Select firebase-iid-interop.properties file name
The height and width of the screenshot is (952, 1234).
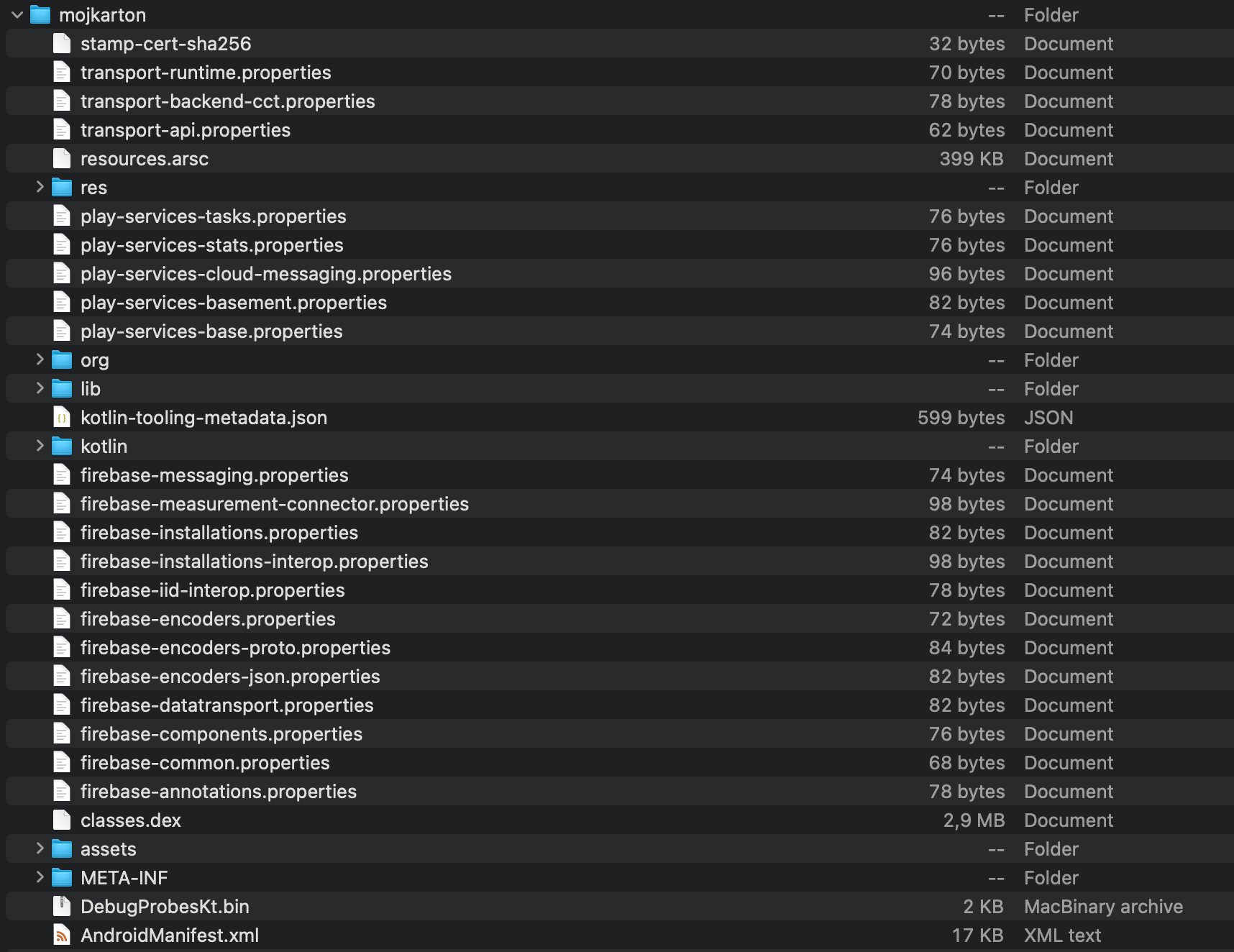(x=213, y=590)
